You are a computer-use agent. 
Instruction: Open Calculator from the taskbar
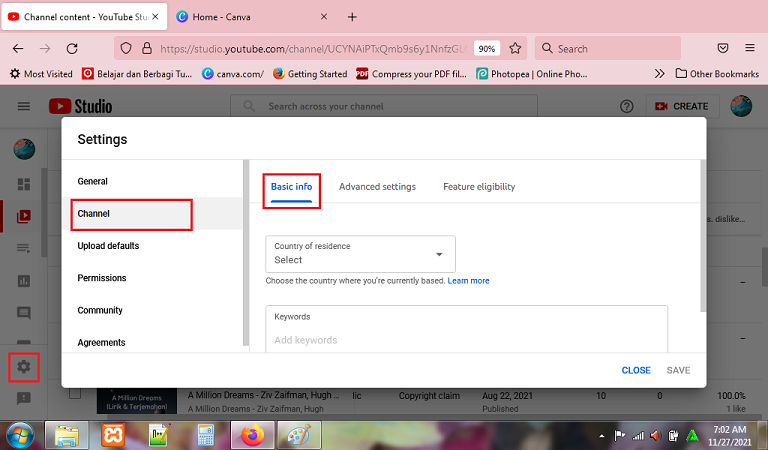[x=206, y=435]
